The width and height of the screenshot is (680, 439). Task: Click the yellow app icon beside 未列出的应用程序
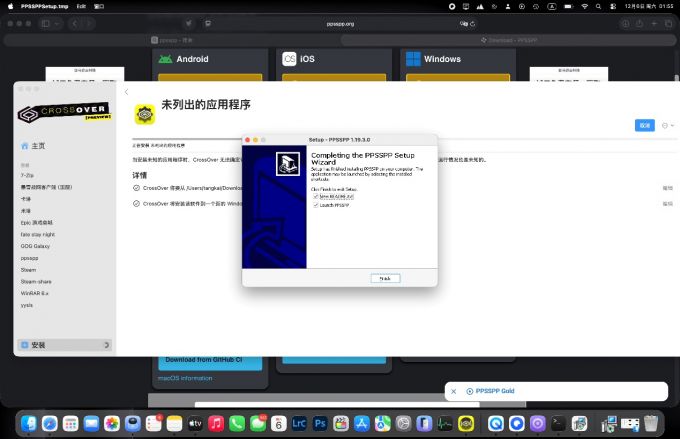(x=145, y=114)
